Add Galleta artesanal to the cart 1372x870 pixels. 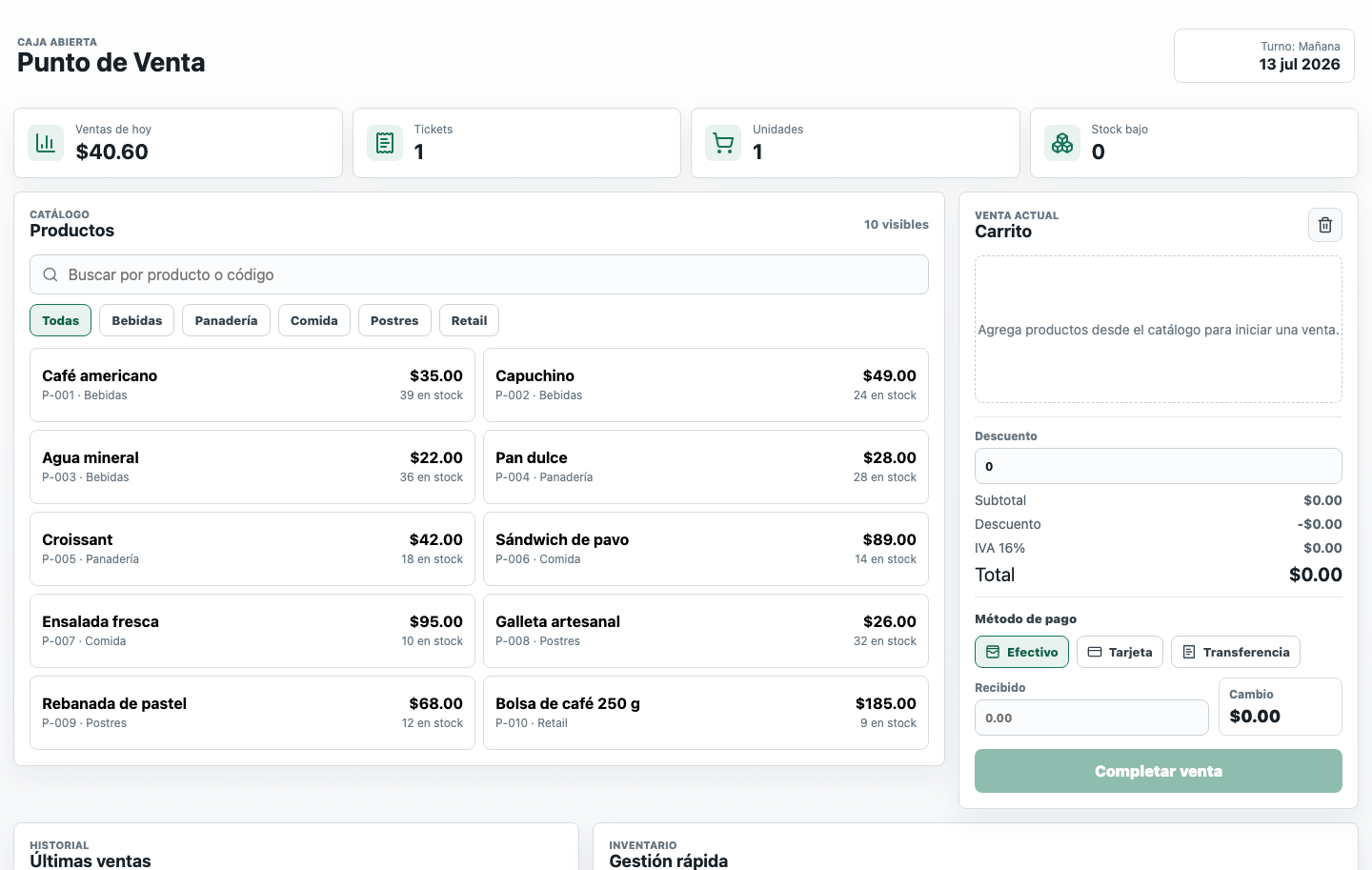pyautogui.click(x=706, y=631)
